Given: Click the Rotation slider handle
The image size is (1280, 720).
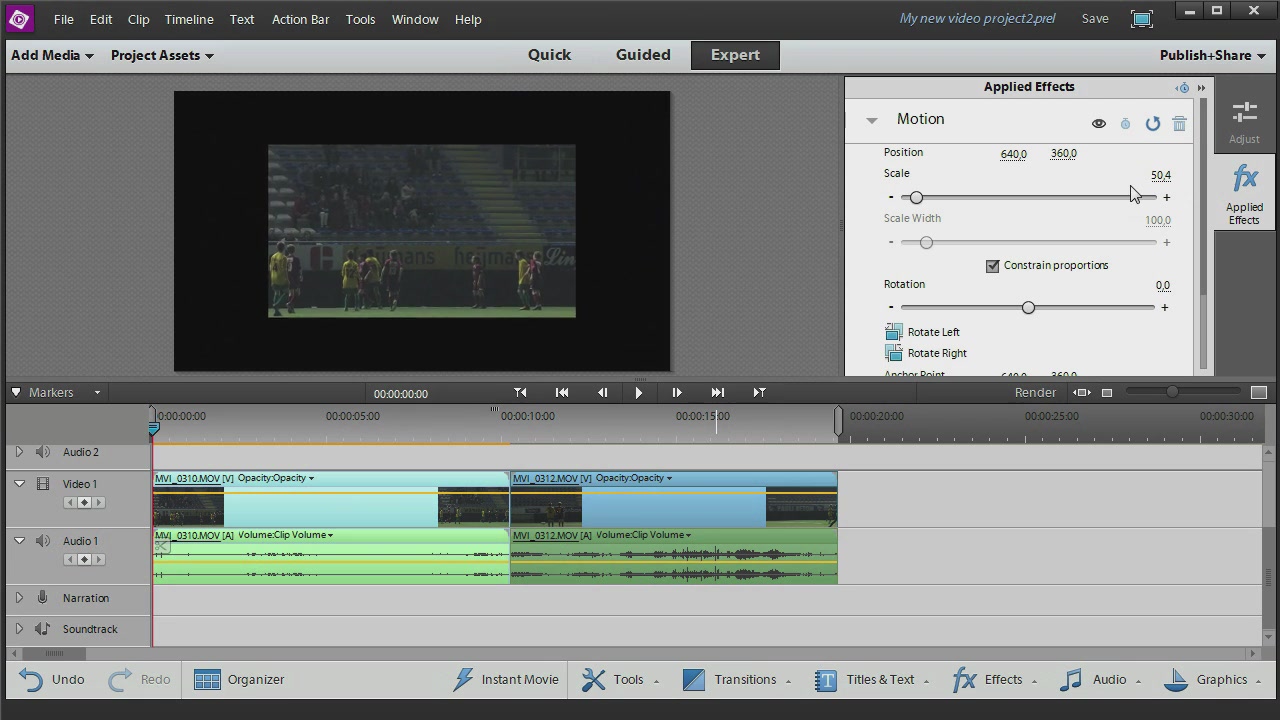Looking at the screenshot, I should (x=1028, y=308).
